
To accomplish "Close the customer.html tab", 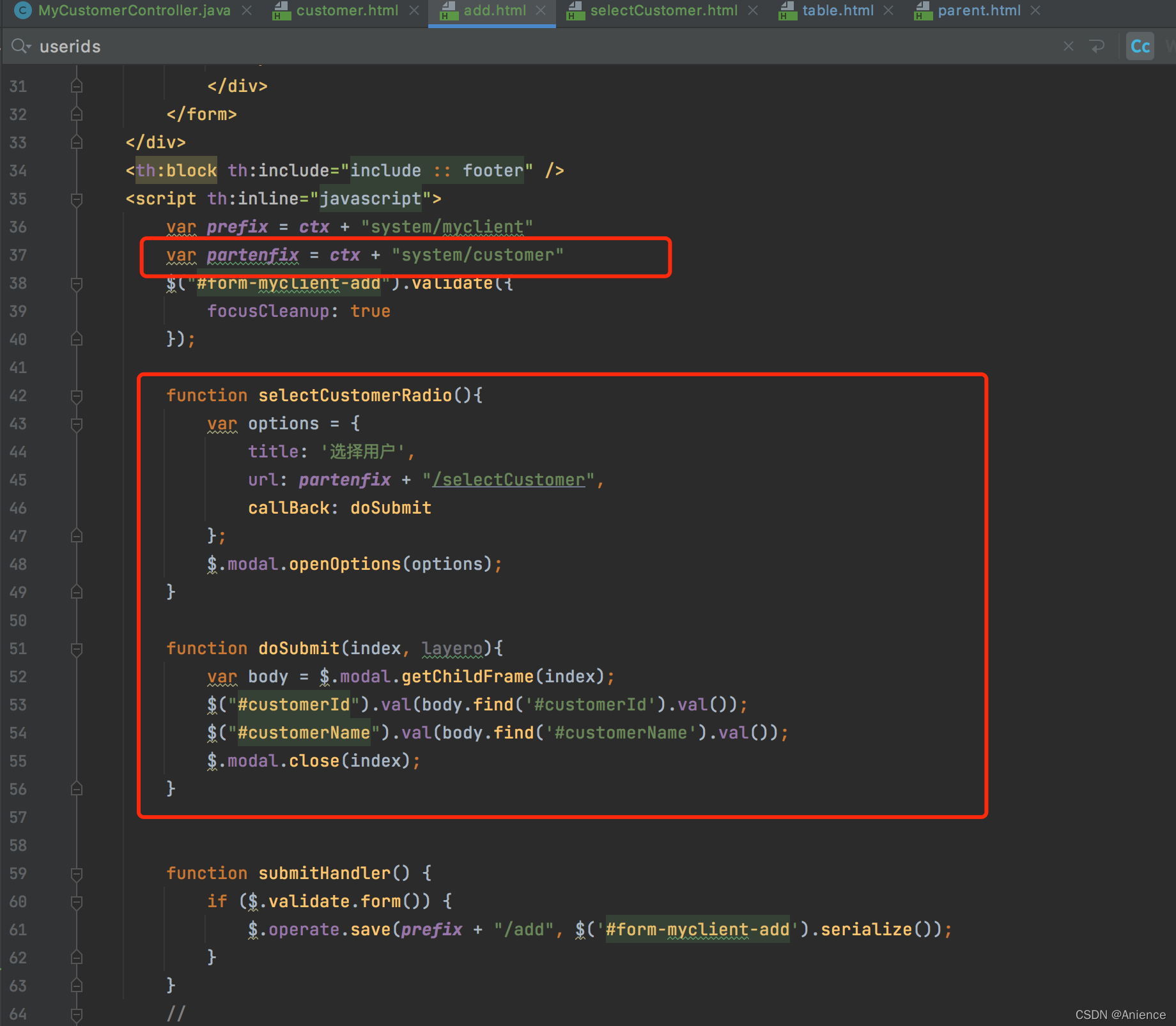I will point(414,11).
